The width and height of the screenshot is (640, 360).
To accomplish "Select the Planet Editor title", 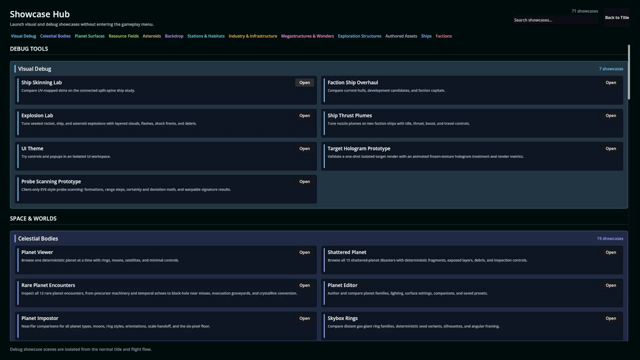I will click(x=342, y=285).
